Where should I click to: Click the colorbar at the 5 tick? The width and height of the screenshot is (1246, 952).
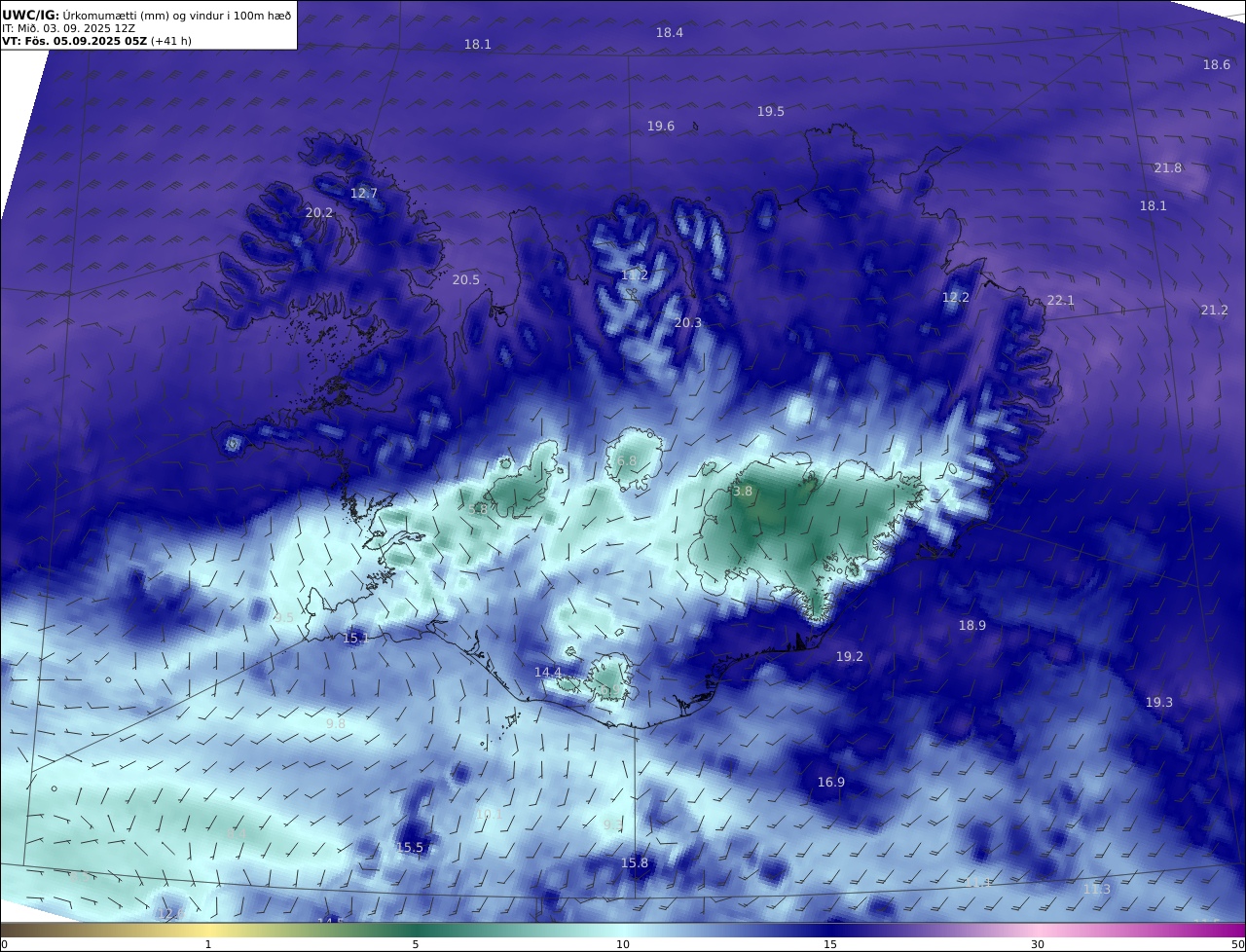[x=416, y=944]
